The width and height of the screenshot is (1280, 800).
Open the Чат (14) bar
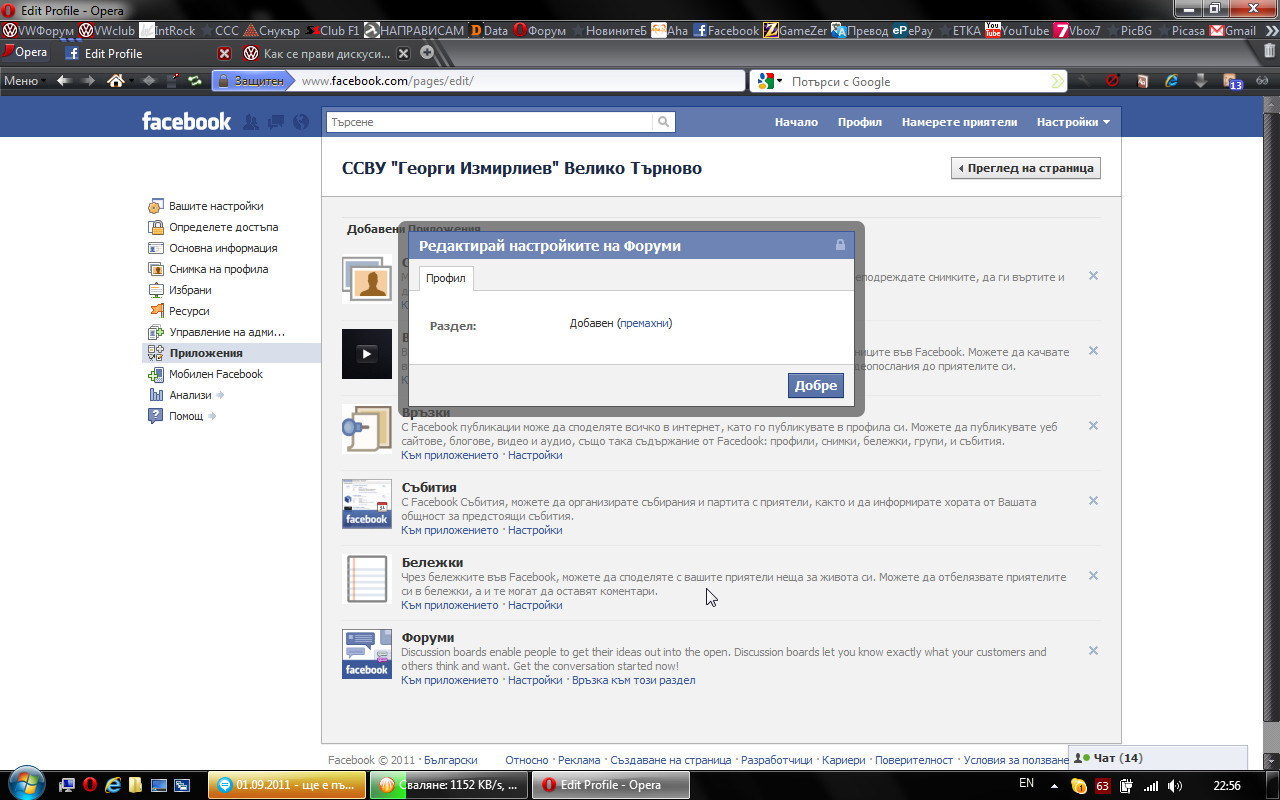[x=1158, y=758]
